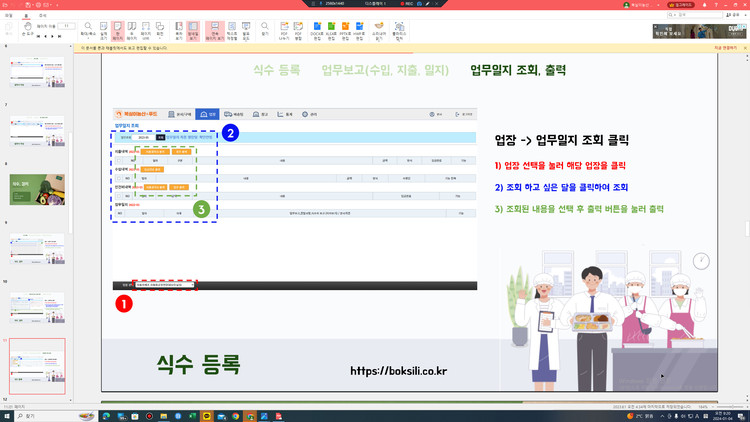Open Excel from the taskbar

[x=192, y=416]
